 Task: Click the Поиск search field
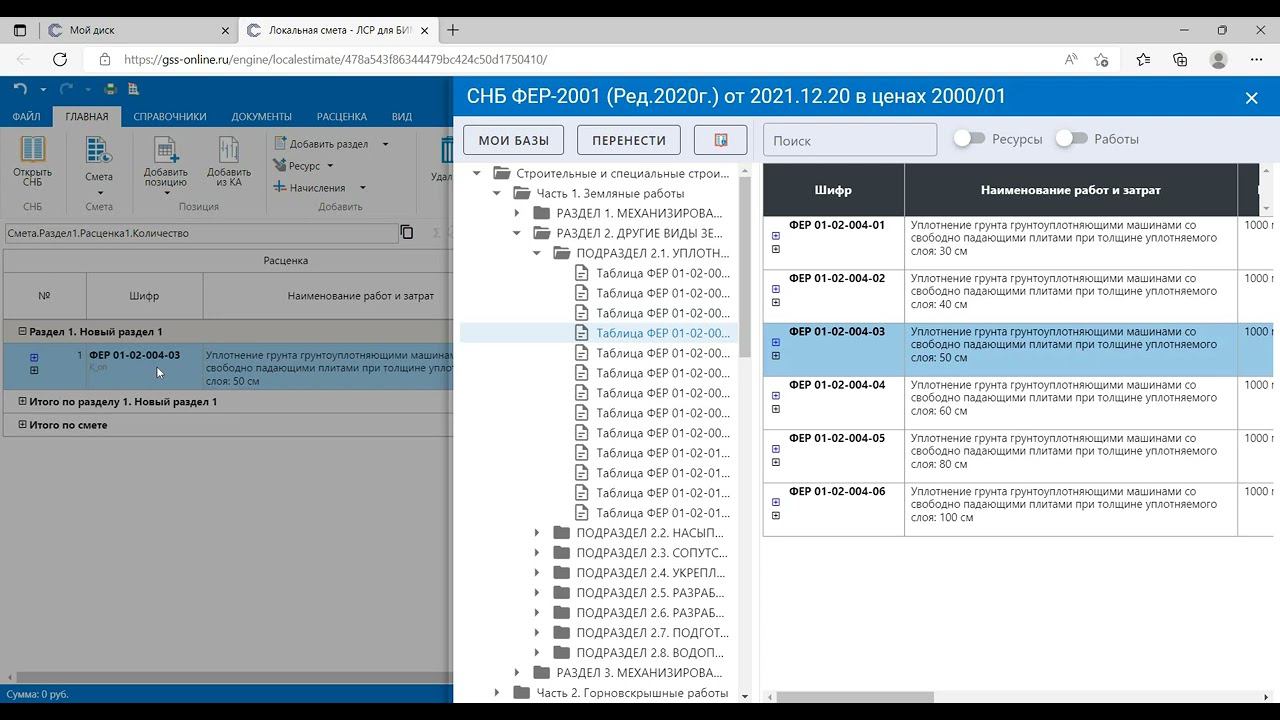pos(850,140)
